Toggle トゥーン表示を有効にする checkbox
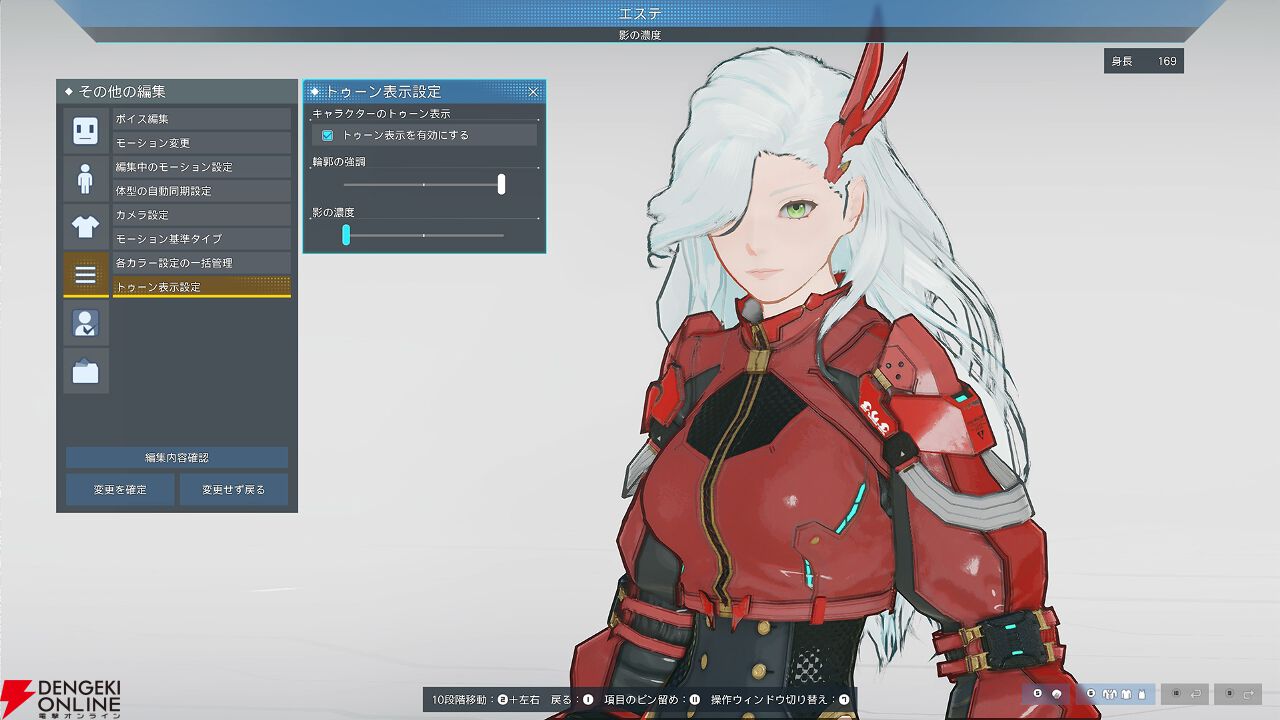1280x720 pixels. (x=327, y=135)
